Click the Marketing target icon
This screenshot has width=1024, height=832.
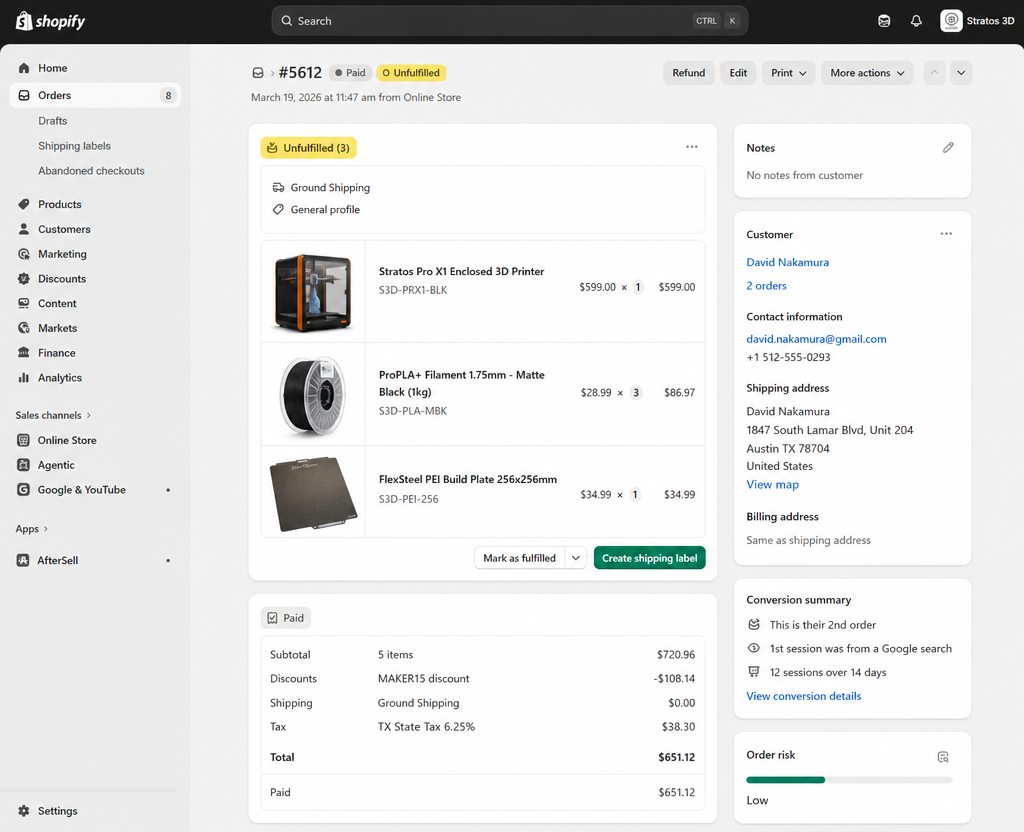pyautogui.click(x=24, y=254)
